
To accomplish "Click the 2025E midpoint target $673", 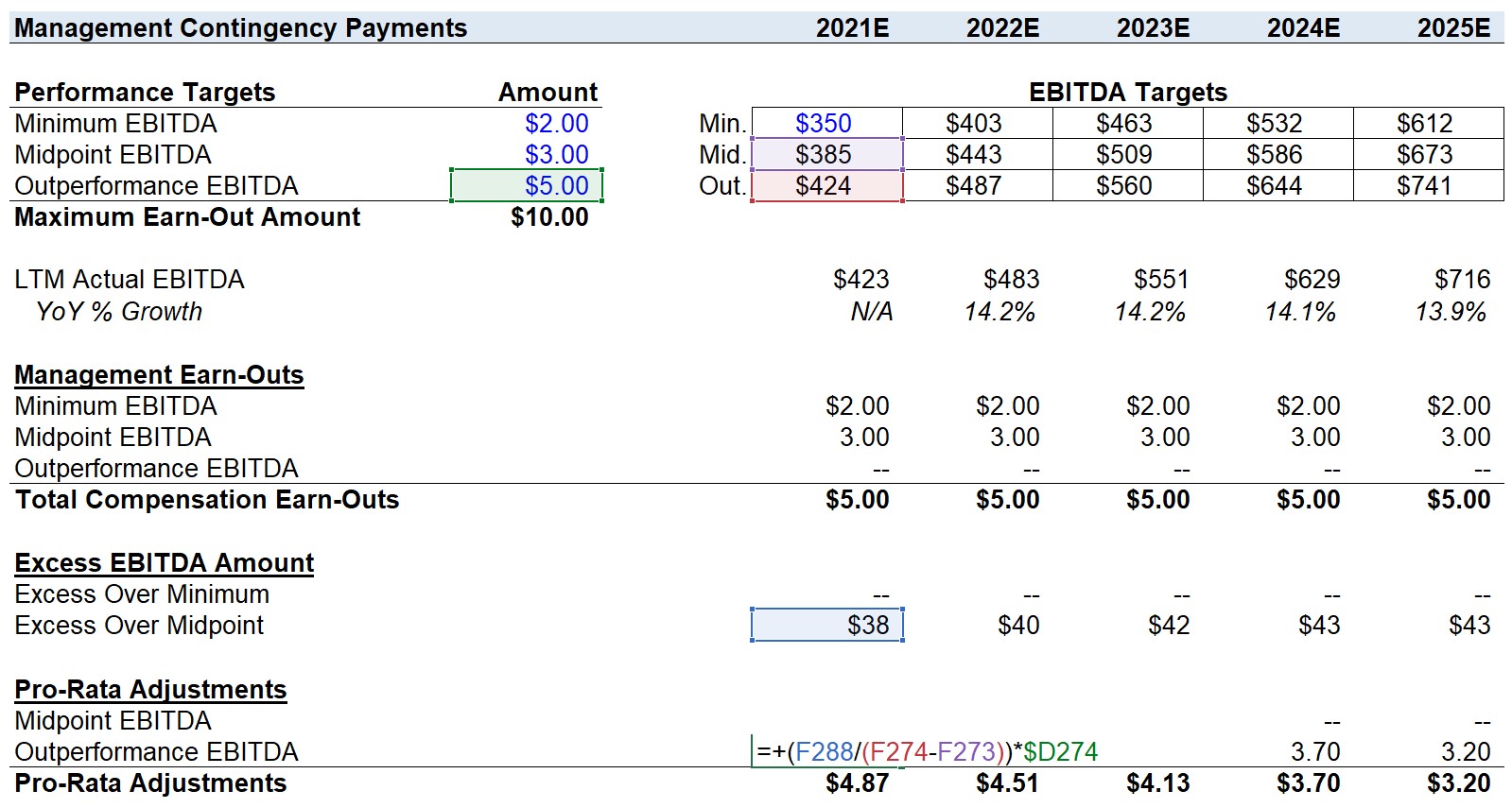I will (x=1429, y=154).
